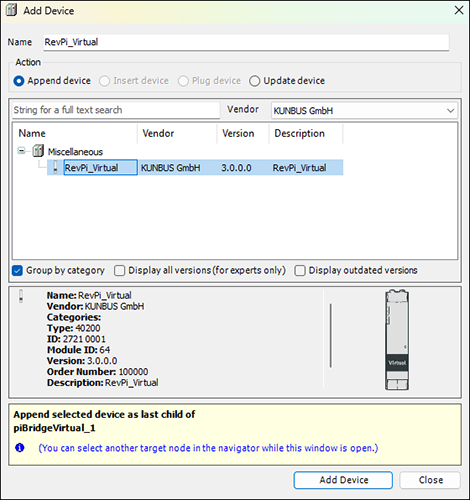This screenshot has width=470, height=500.
Task: Click the Vendor column header
Action: (x=177, y=133)
